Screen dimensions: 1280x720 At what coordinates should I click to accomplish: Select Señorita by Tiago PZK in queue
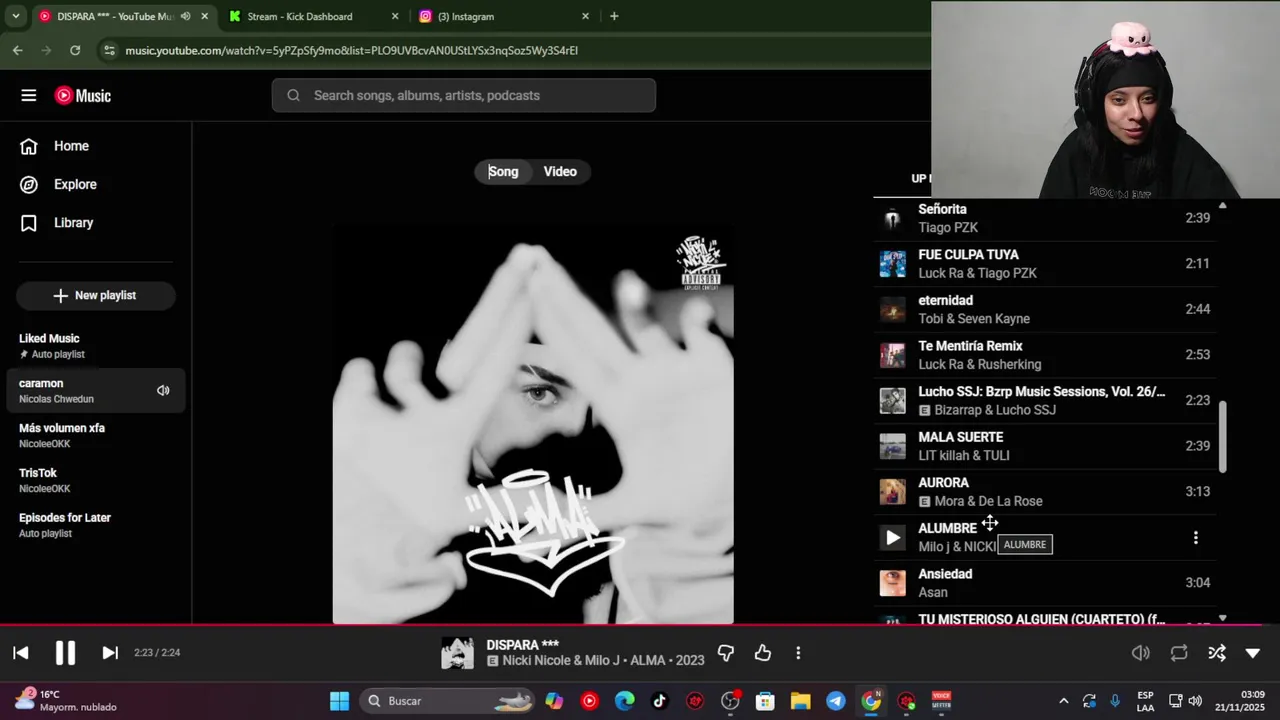click(1045, 218)
